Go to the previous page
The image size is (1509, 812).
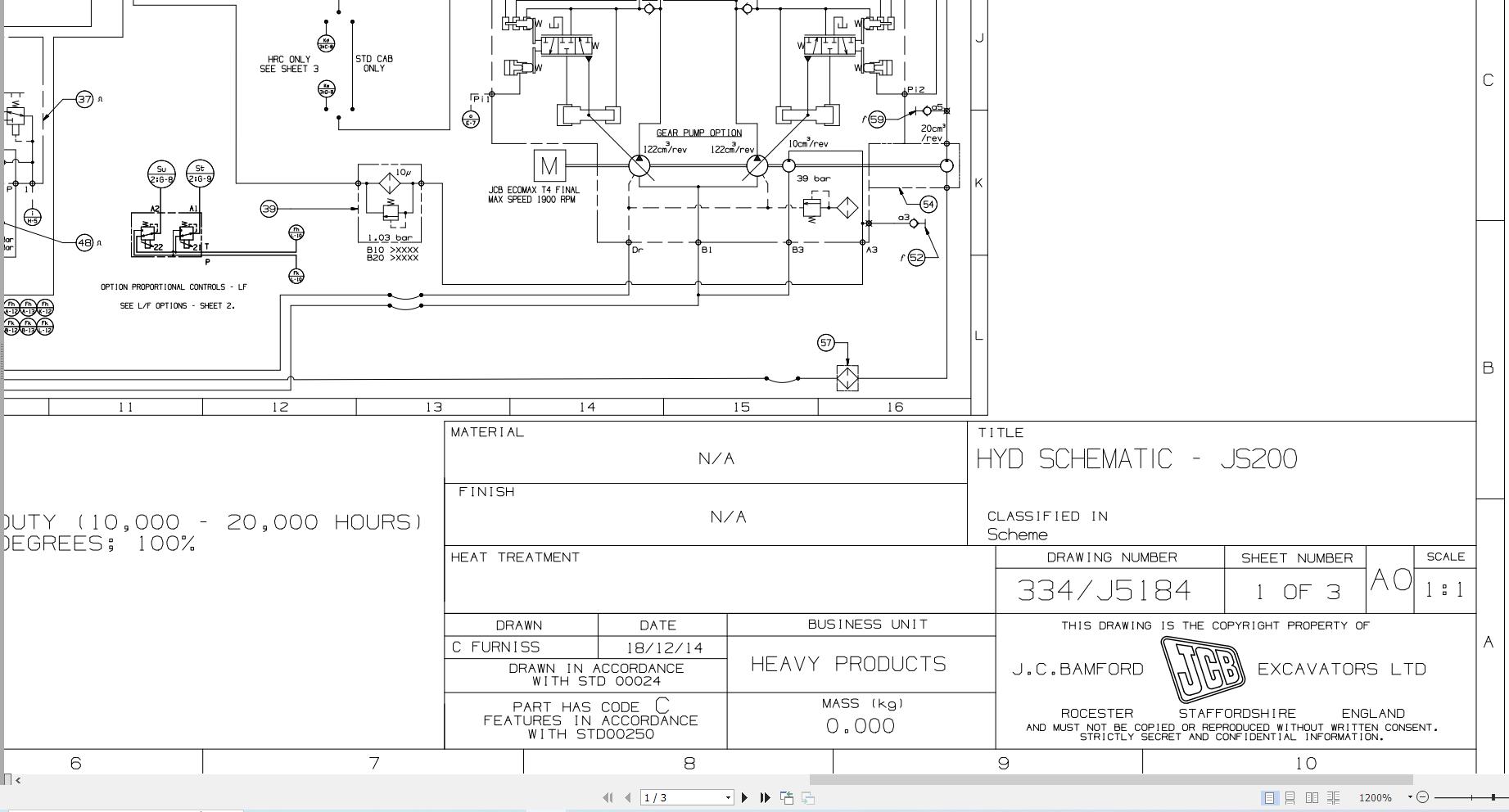(628, 797)
